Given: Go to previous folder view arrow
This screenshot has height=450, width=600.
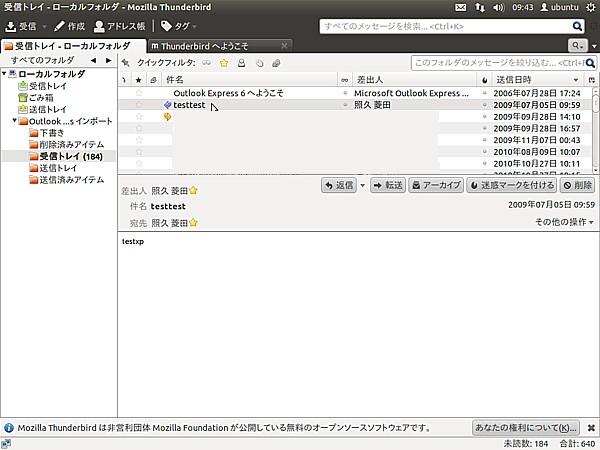Looking at the screenshot, I should (93, 60).
